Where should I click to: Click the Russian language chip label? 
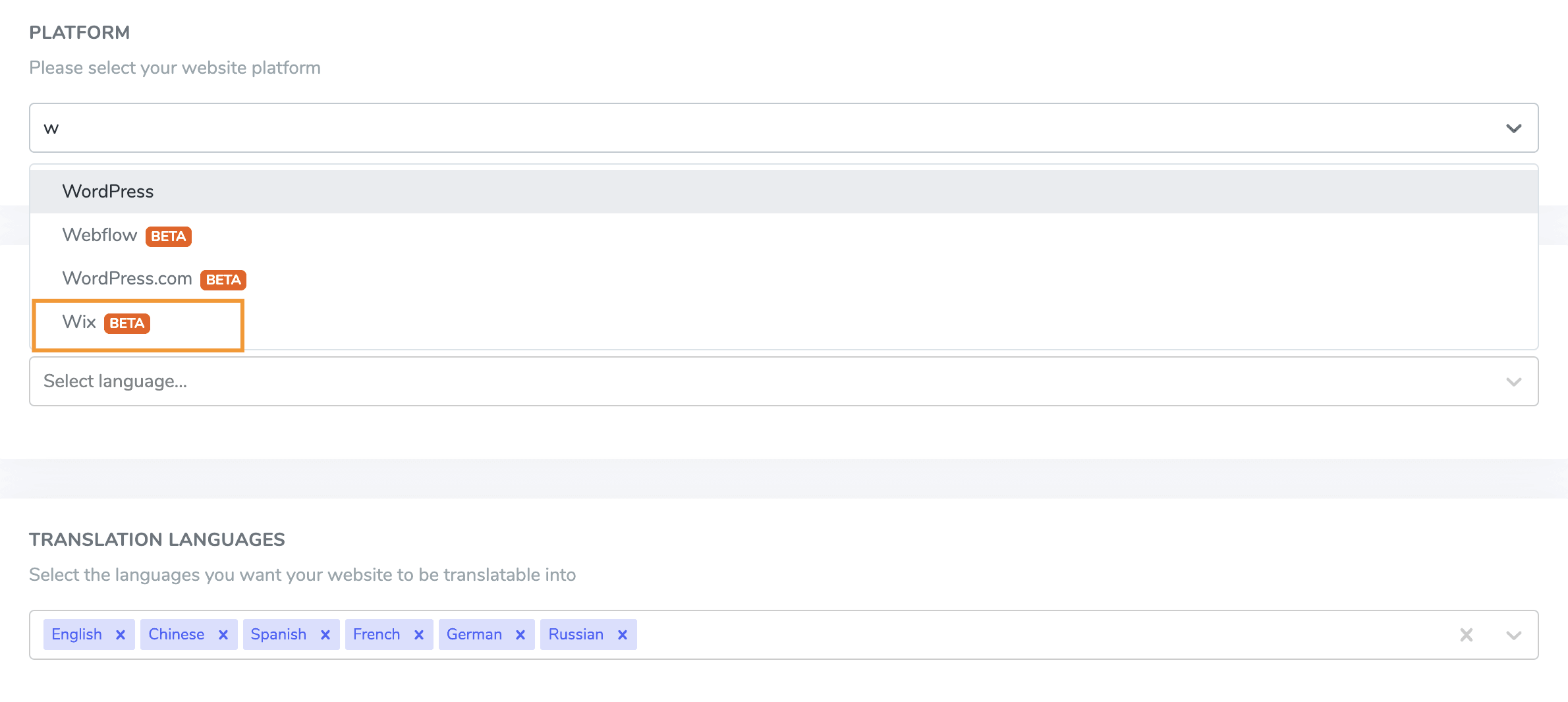click(576, 634)
